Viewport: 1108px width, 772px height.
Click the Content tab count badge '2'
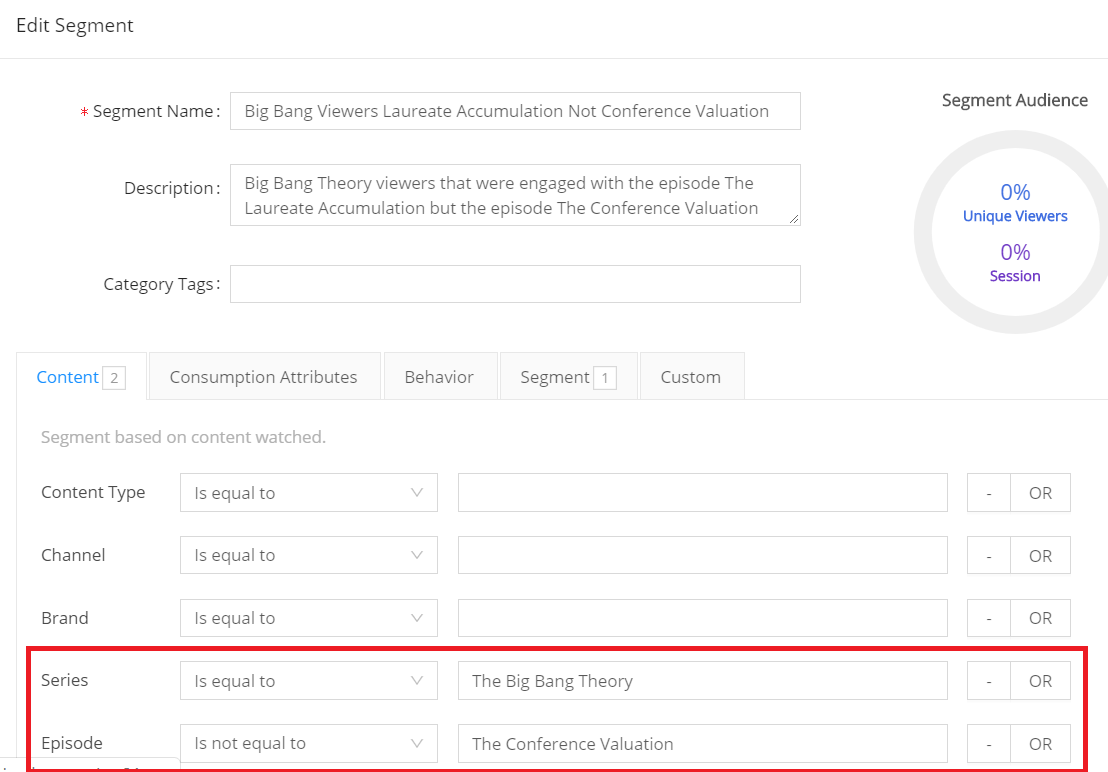pyautogui.click(x=114, y=378)
